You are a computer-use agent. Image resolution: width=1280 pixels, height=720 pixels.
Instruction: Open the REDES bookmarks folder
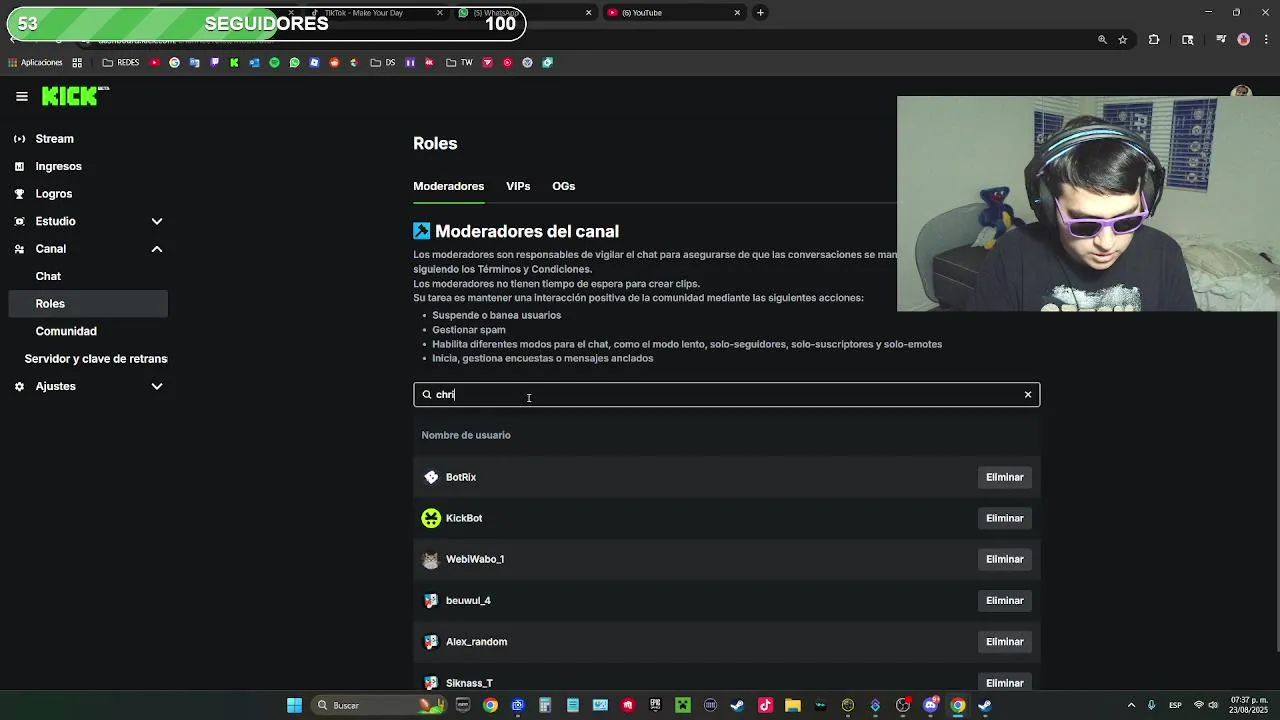point(121,62)
